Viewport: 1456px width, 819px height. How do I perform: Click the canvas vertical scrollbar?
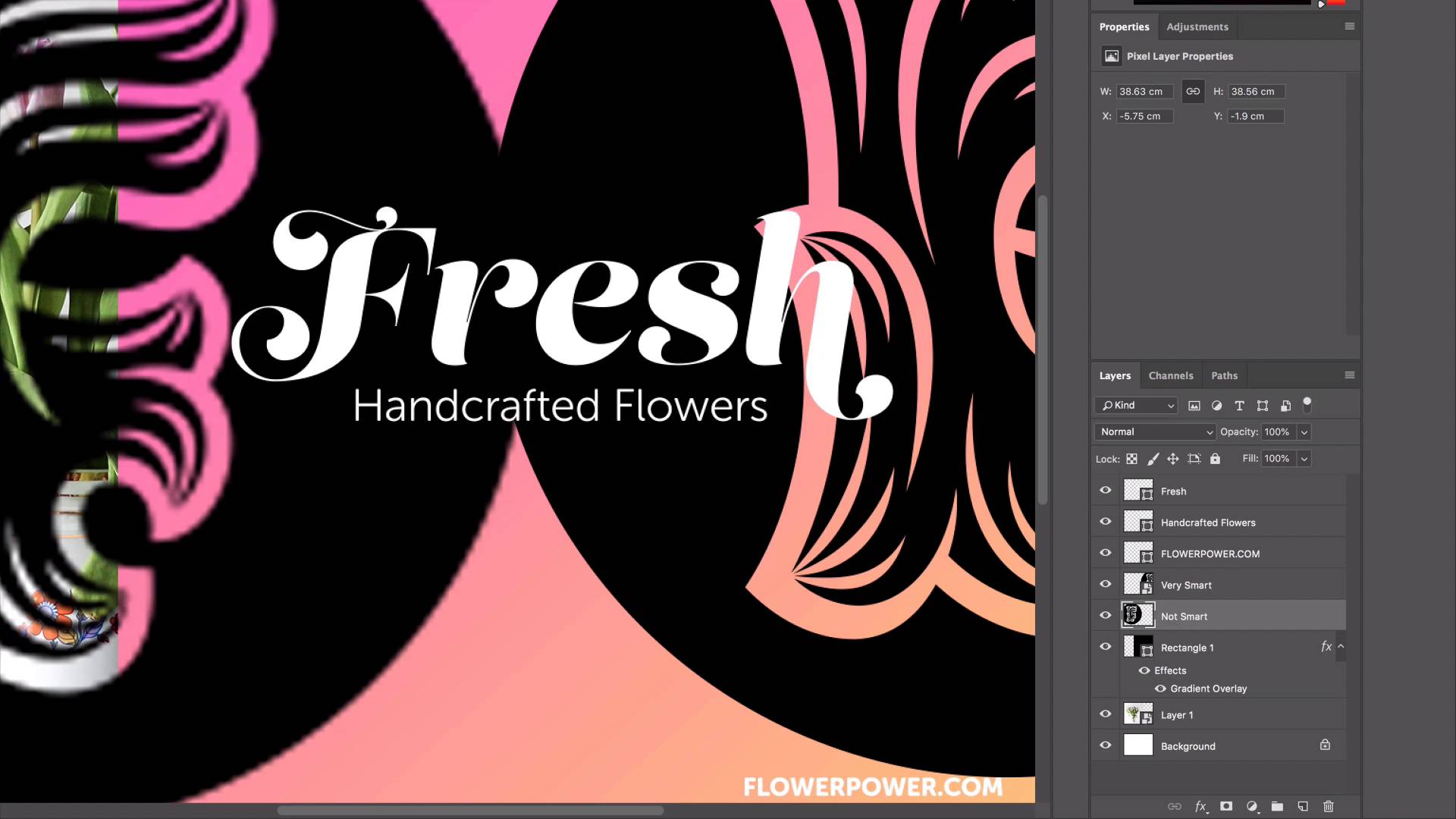point(1043,349)
